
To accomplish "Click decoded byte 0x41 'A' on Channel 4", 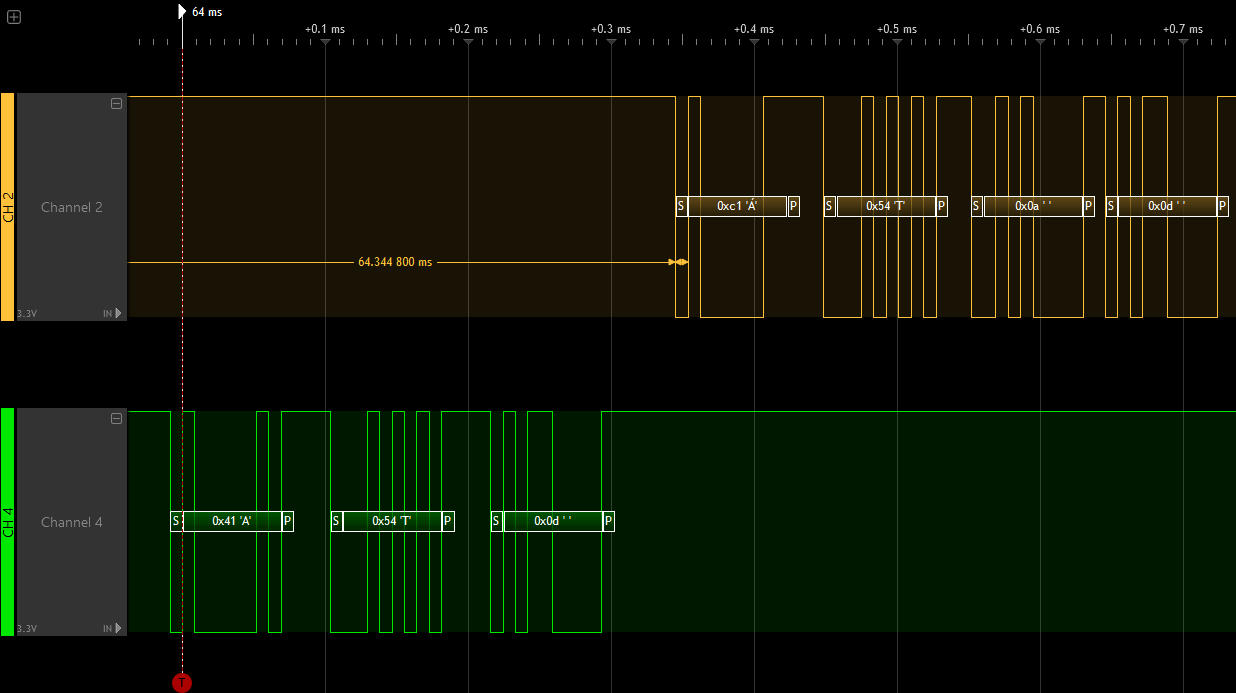I will point(231,521).
